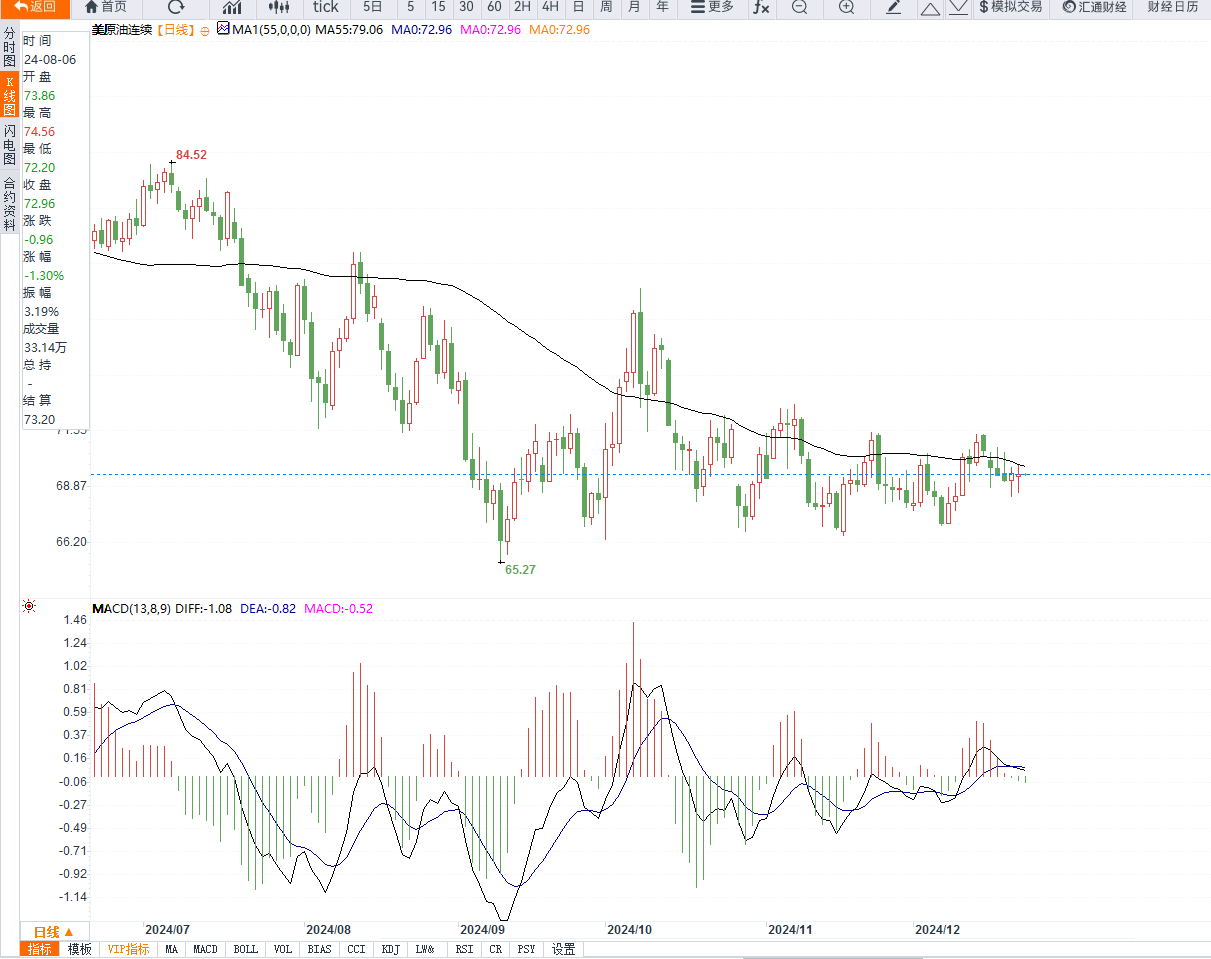
Task: Select the candlestick chart type icon
Action: (x=277, y=7)
